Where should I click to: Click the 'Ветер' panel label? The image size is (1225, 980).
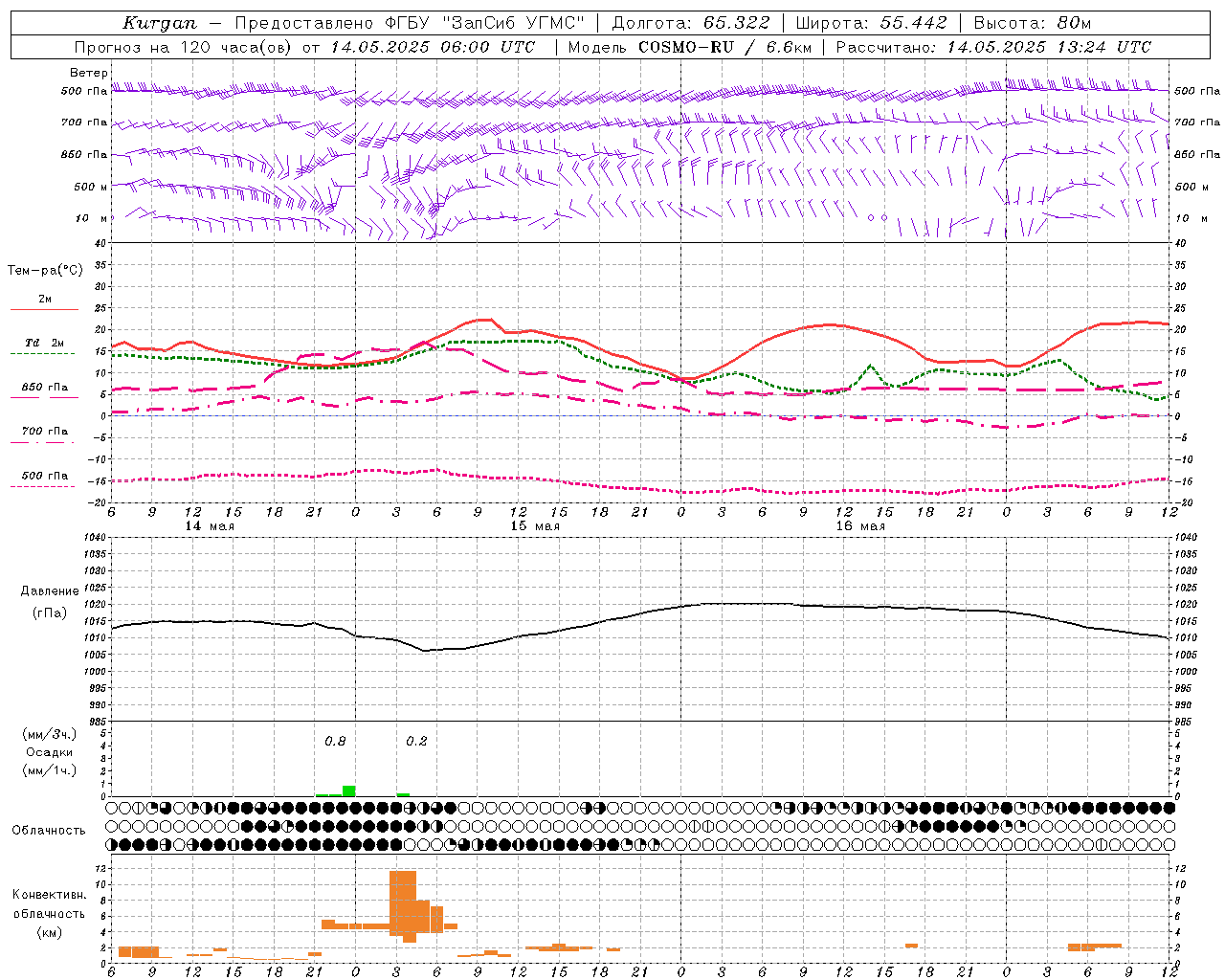(88, 73)
